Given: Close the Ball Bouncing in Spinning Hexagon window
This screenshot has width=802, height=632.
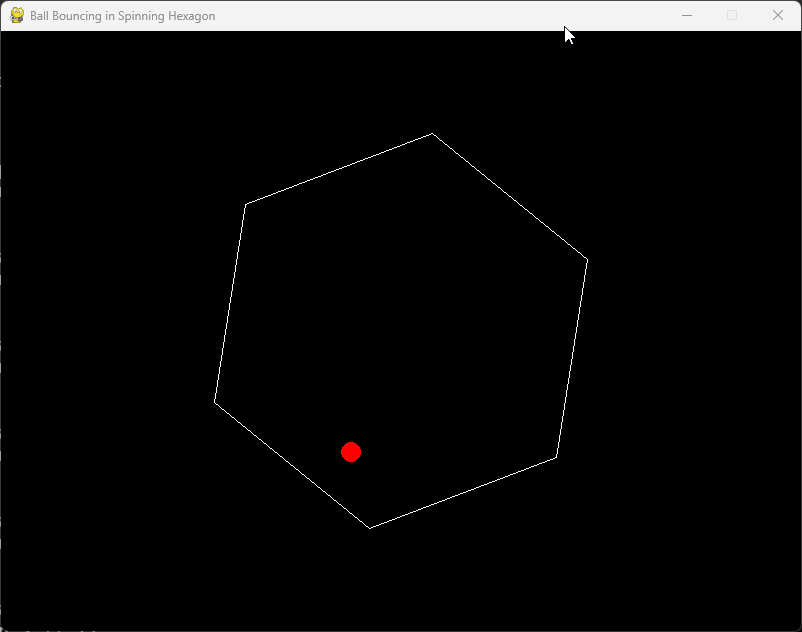Looking at the screenshot, I should 778,16.
